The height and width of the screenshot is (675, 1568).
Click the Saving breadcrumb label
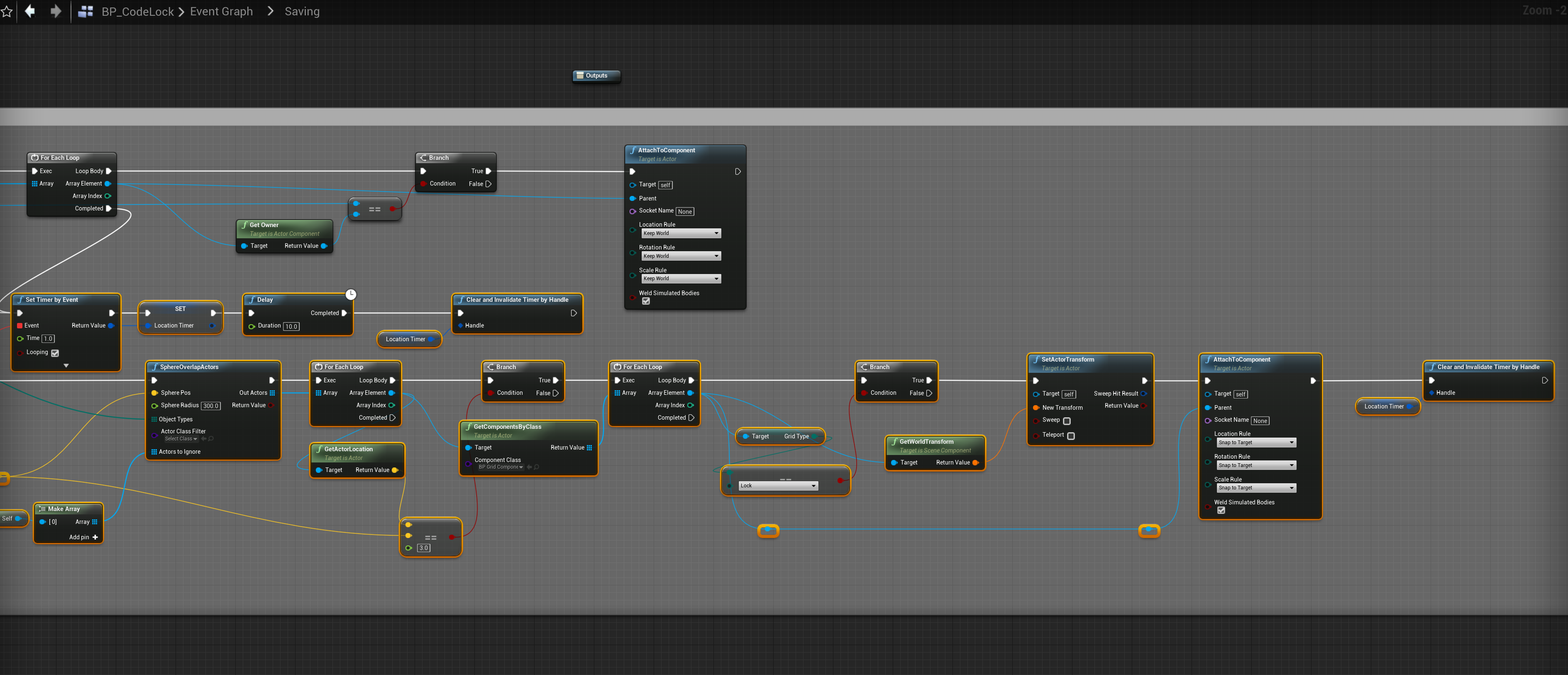coord(302,12)
